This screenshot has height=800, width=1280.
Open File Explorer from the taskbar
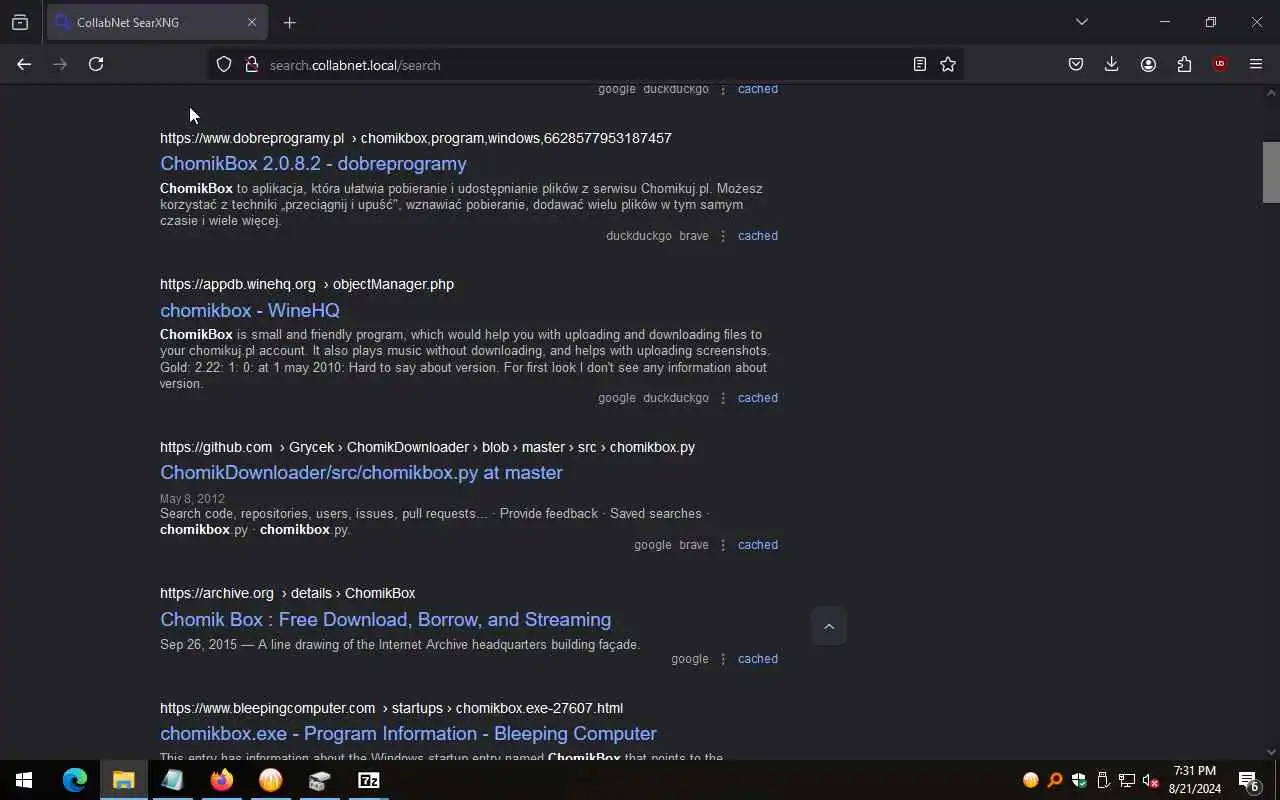123,780
